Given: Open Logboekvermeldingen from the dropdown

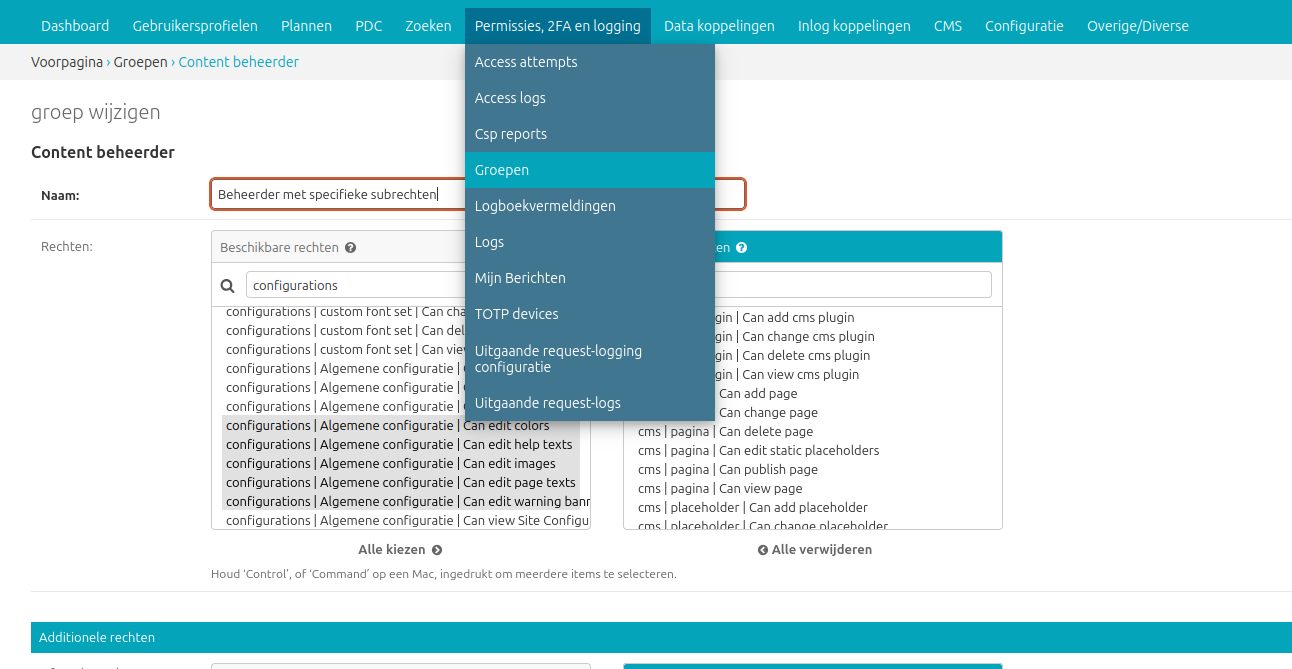Looking at the screenshot, I should coord(545,206).
